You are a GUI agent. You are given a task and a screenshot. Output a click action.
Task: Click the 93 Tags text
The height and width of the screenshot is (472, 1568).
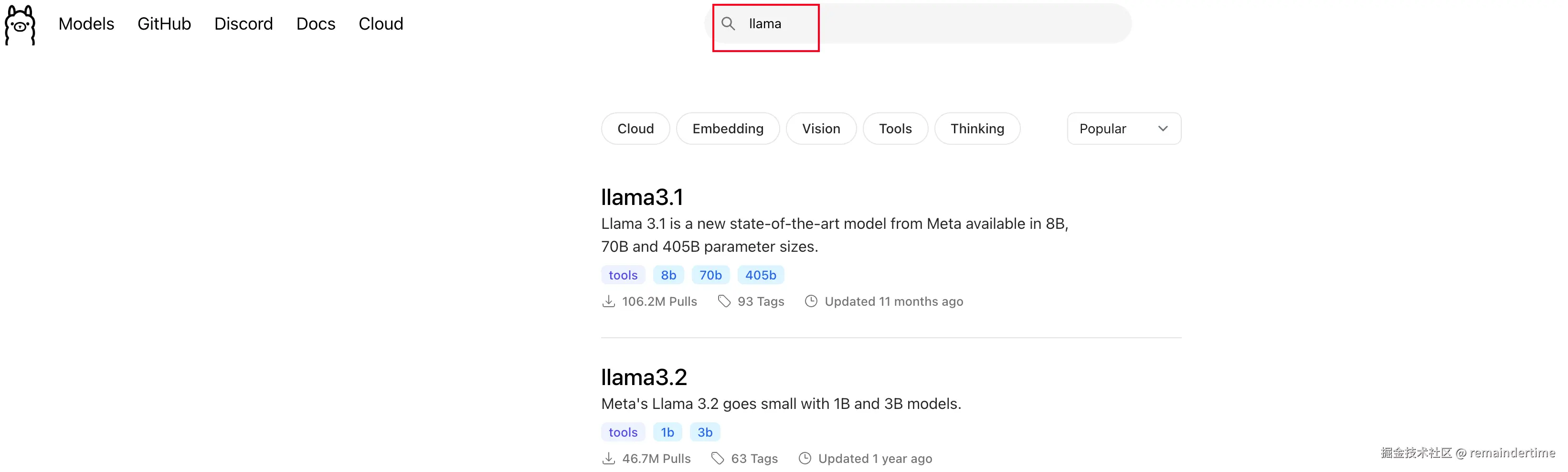pyautogui.click(x=761, y=301)
